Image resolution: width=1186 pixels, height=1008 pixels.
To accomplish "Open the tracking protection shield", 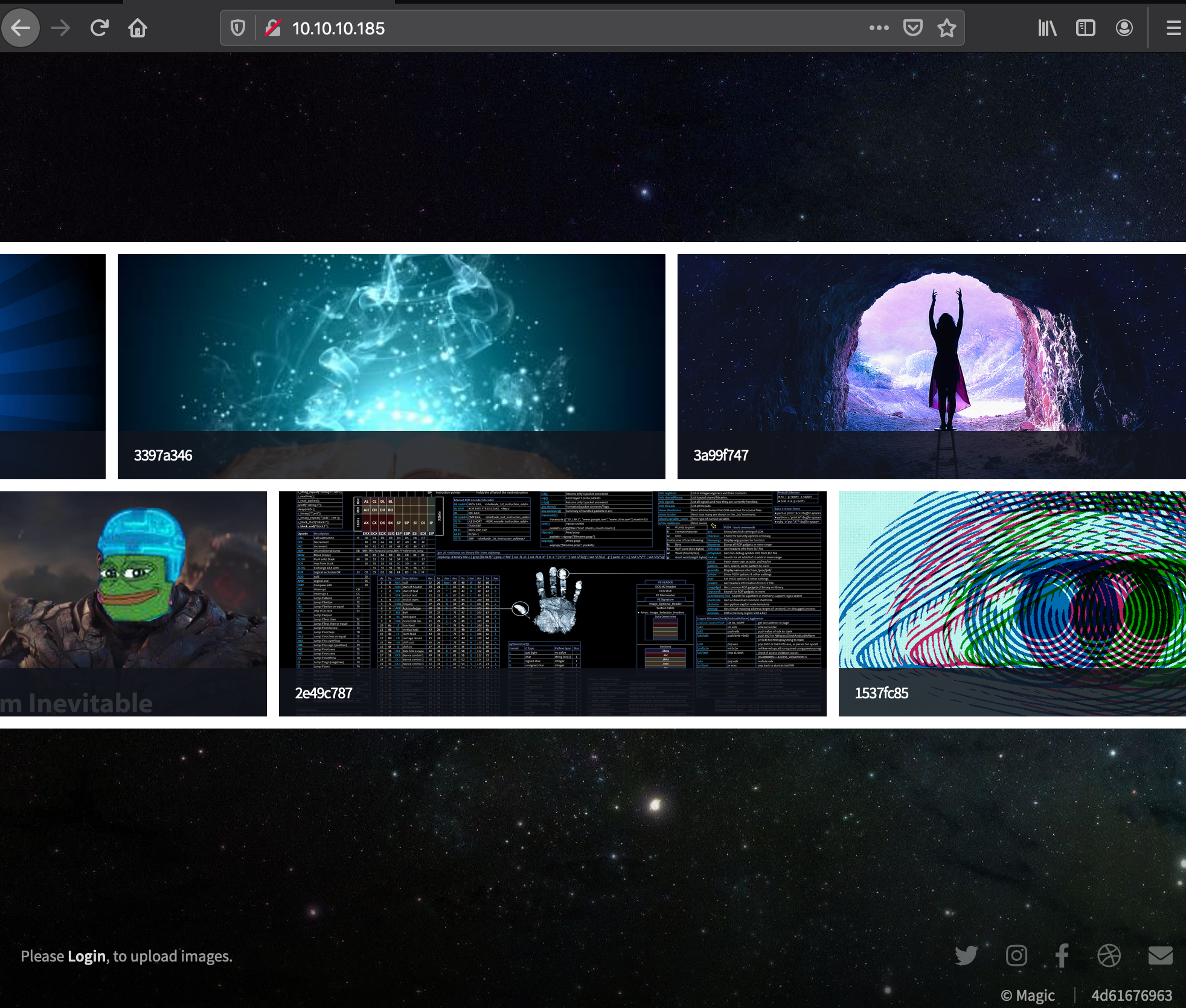I will tap(238, 28).
